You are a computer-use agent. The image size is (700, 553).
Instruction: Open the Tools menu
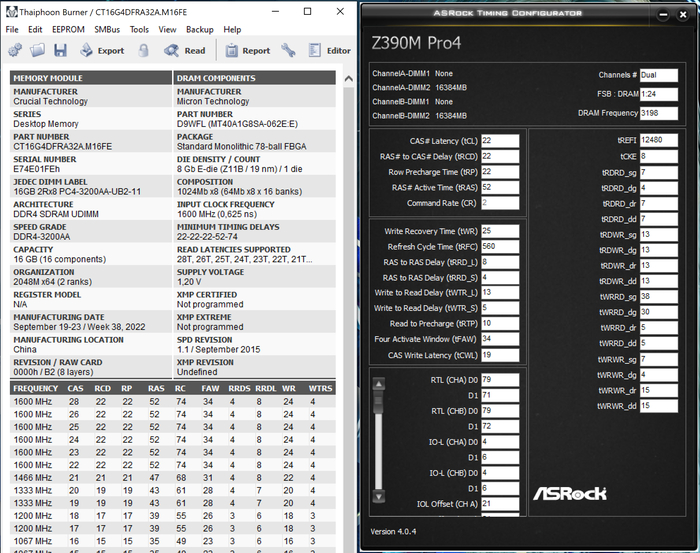[139, 29]
